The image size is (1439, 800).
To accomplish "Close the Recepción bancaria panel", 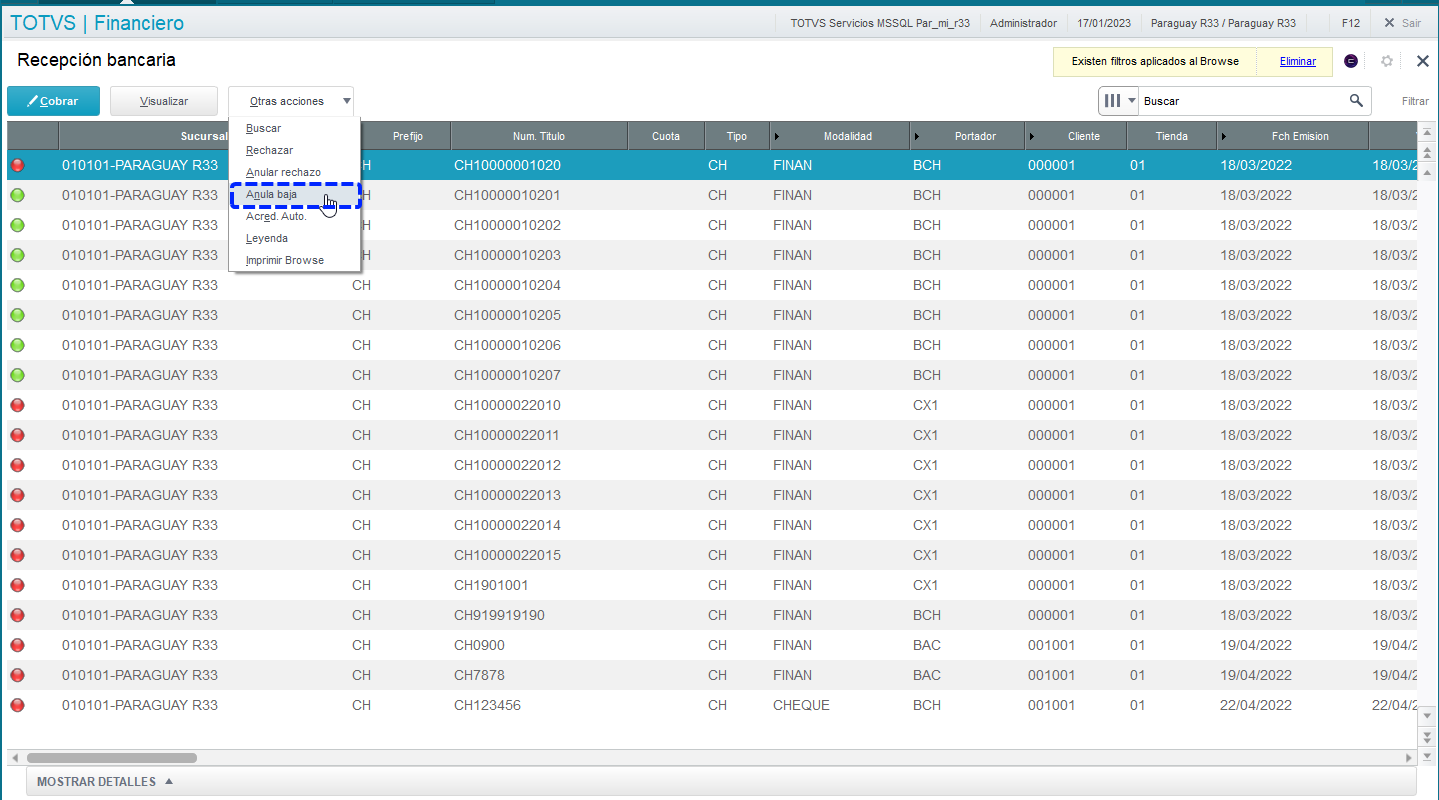I will coord(1422,61).
